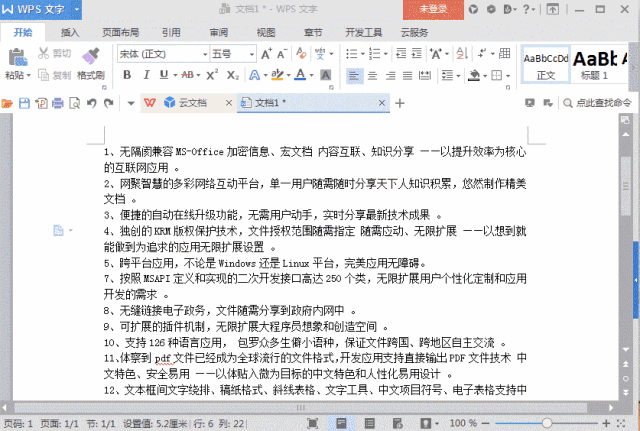The width and height of the screenshot is (640, 431).
Task: Open the phonetic guide dropdown
Action: (x=331, y=54)
